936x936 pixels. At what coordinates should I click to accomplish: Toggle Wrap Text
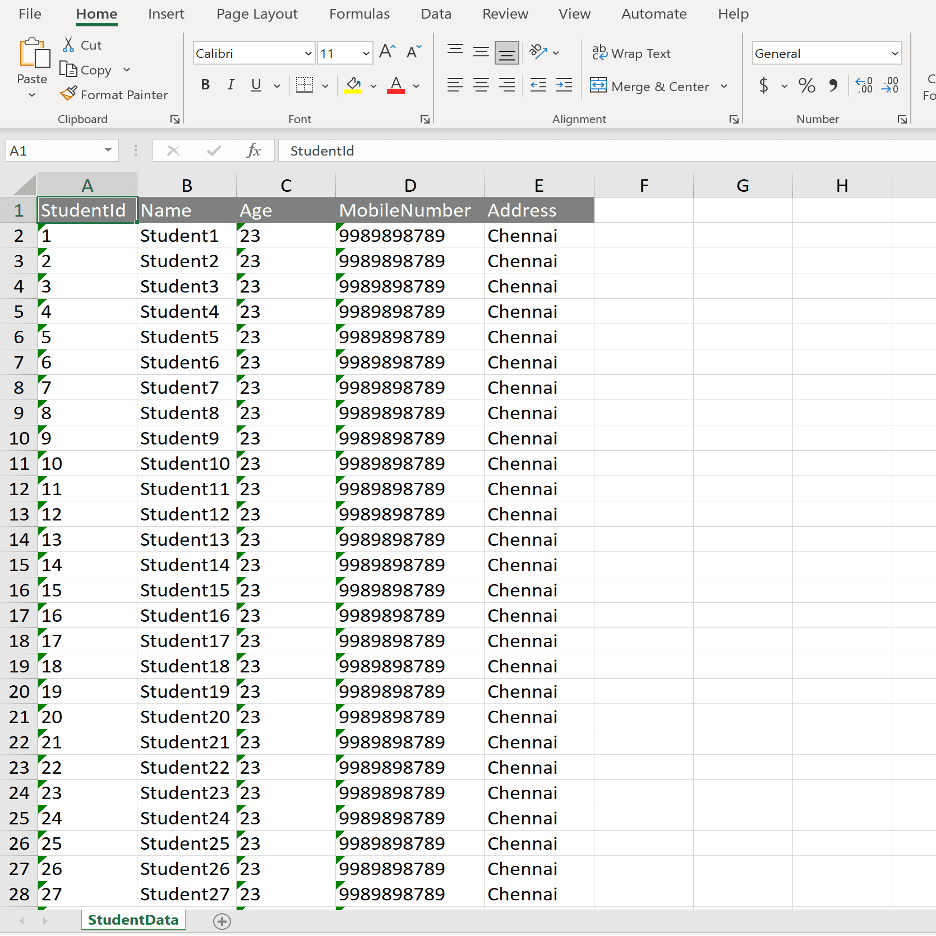click(632, 53)
